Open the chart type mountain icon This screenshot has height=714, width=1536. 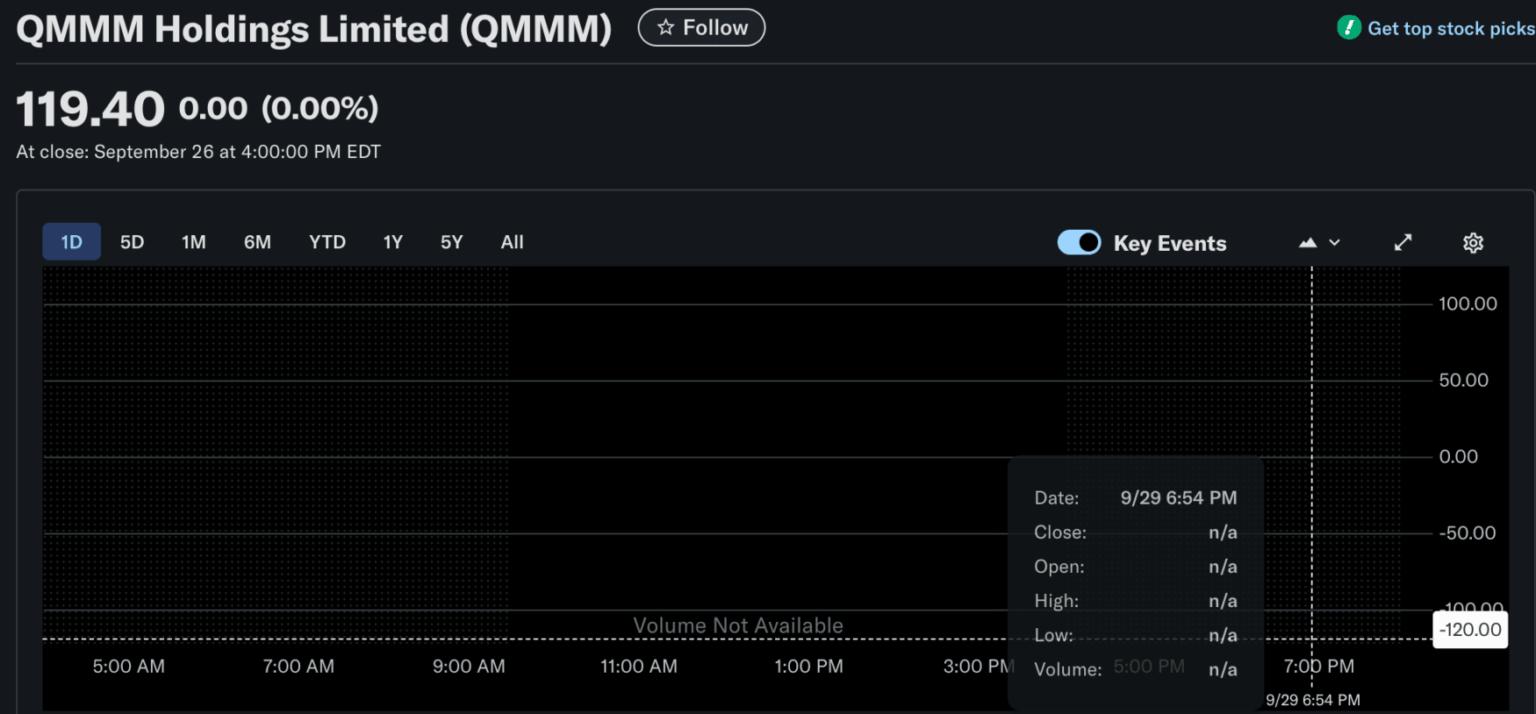click(1307, 242)
